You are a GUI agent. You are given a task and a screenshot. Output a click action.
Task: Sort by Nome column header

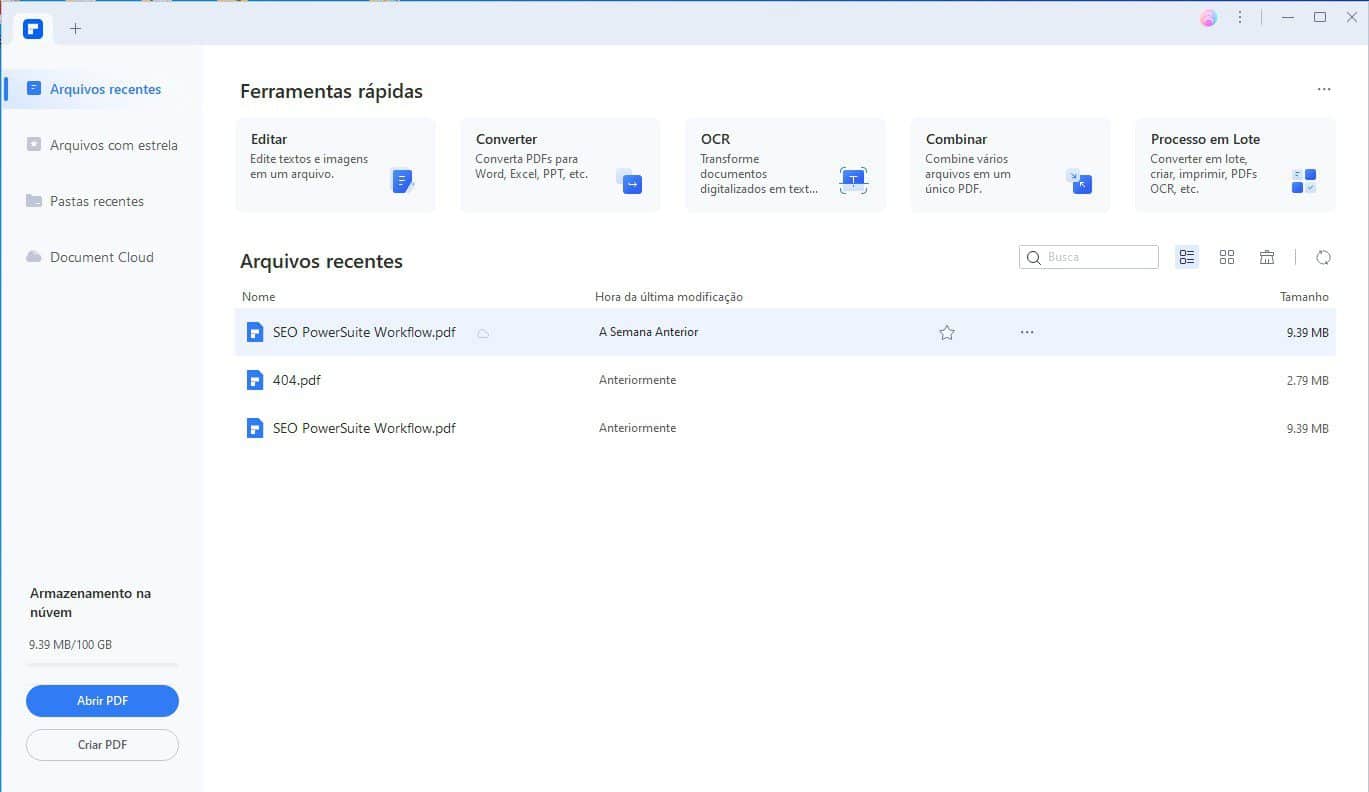click(259, 297)
